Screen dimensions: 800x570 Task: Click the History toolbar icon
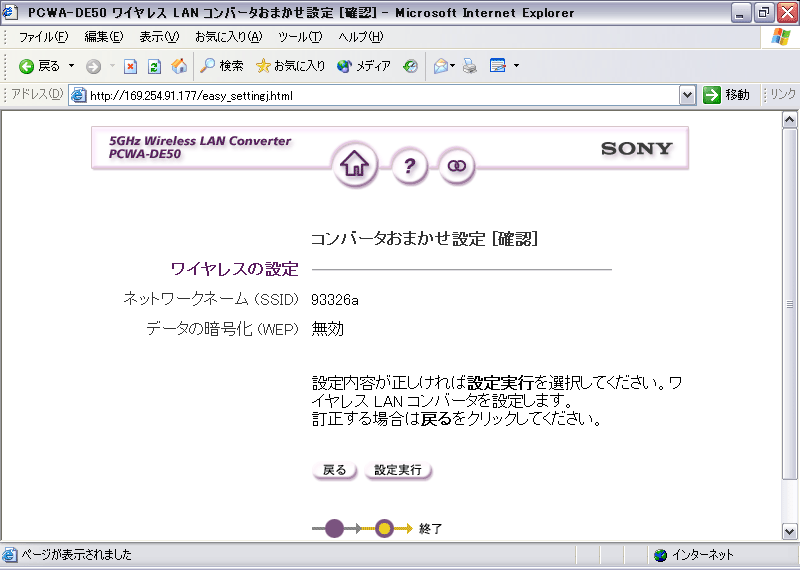coord(410,66)
